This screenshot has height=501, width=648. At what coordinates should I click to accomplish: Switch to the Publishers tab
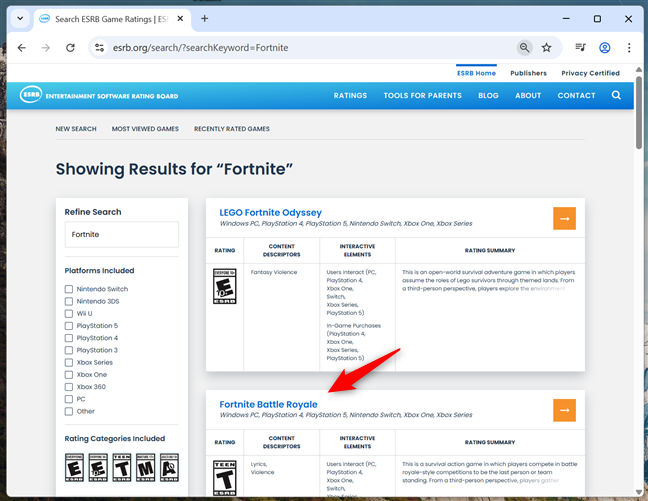pyautogui.click(x=528, y=73)
